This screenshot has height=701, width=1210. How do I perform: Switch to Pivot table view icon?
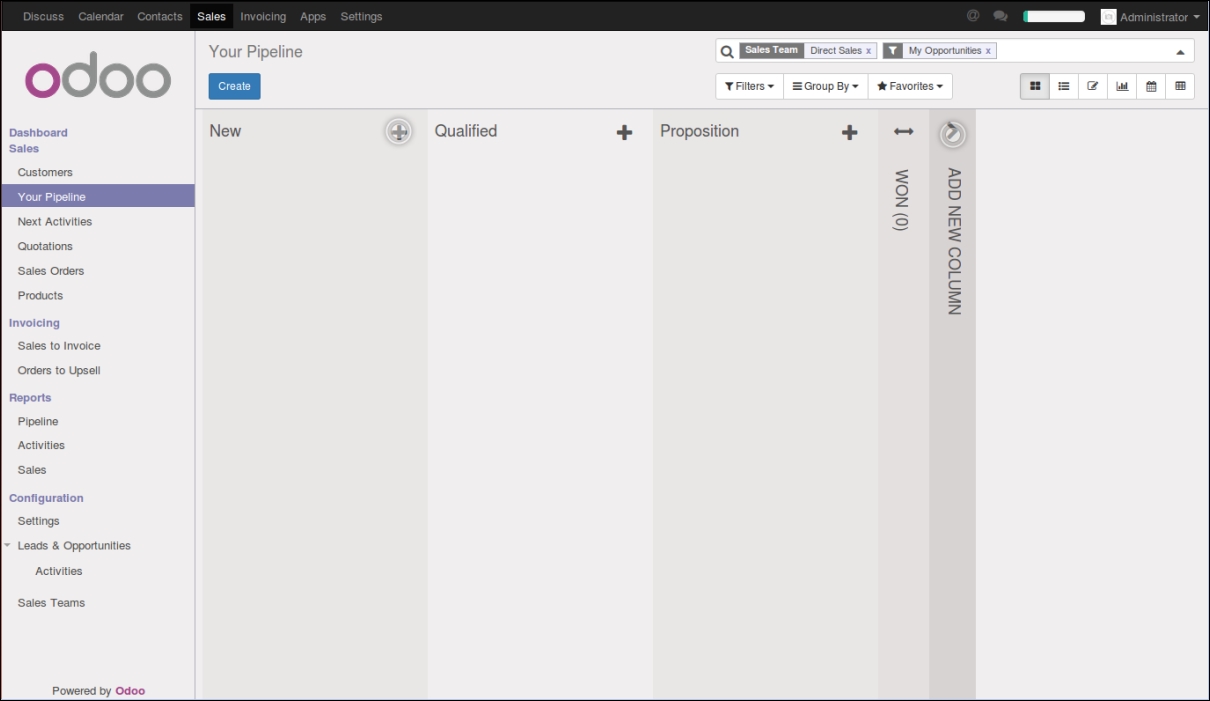[1180, 86]
